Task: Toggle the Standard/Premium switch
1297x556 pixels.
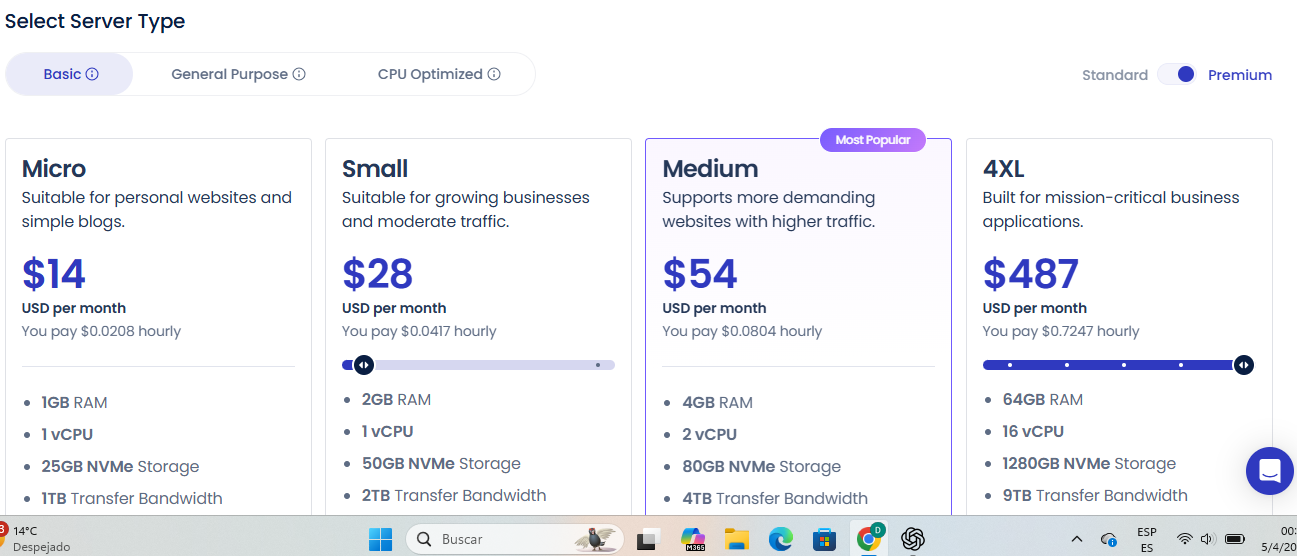Action: (x=1177, y=74)
